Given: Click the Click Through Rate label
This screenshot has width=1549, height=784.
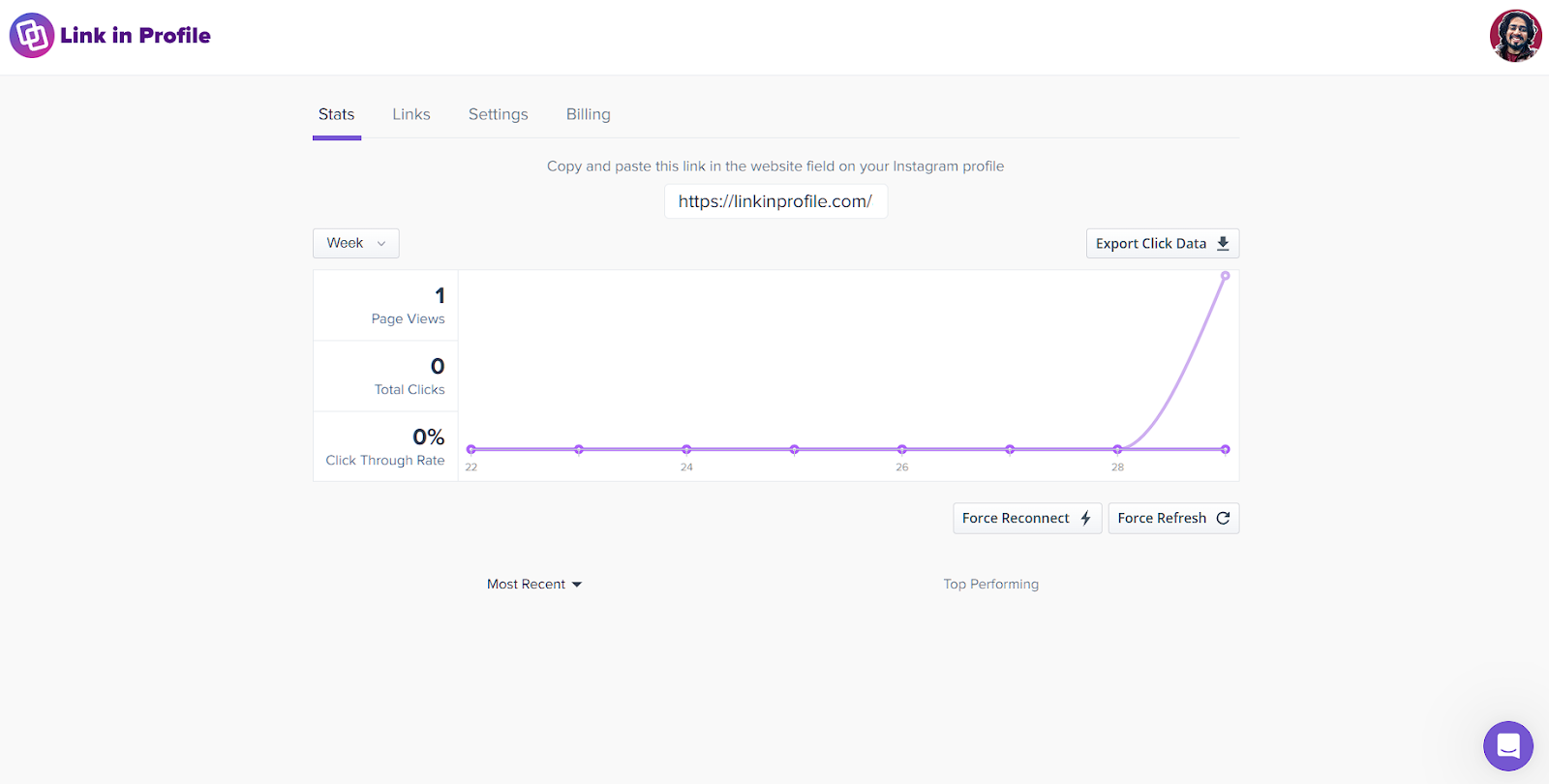Looking at the screenshot, I should 385,461.
